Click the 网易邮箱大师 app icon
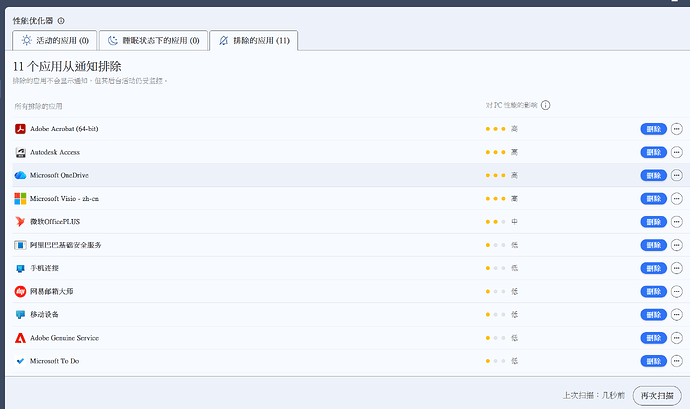Screen dimensions: 690x409 (x=20, y=291)
